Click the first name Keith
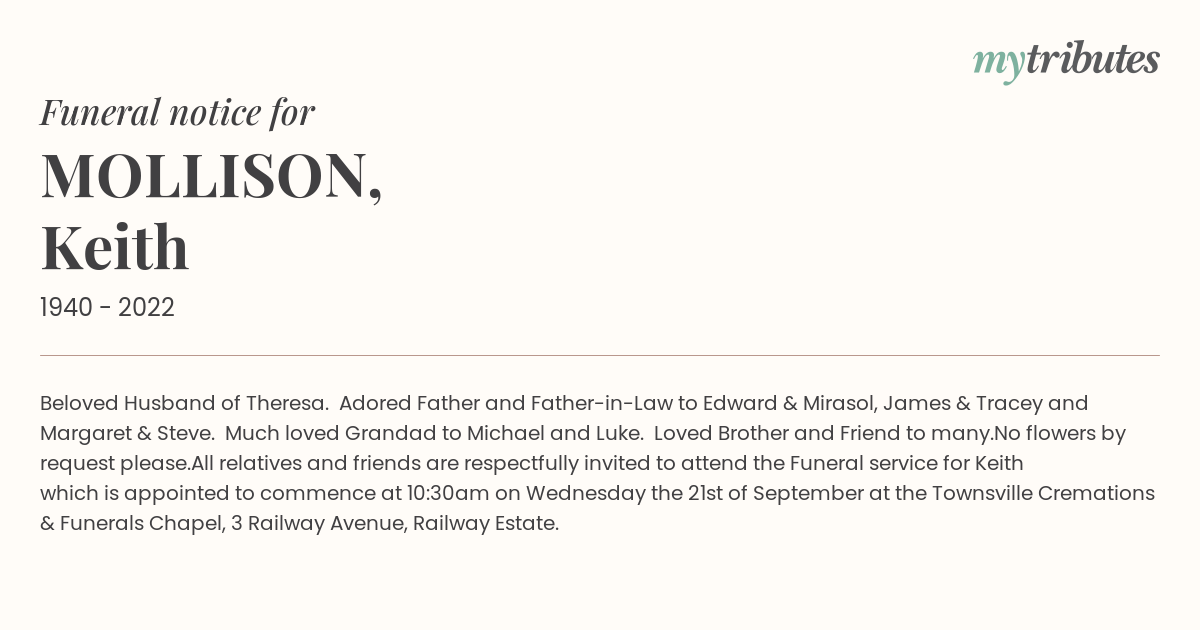Image resolution: width=1200 pixels, height=630 pixels. coord(114,248)
